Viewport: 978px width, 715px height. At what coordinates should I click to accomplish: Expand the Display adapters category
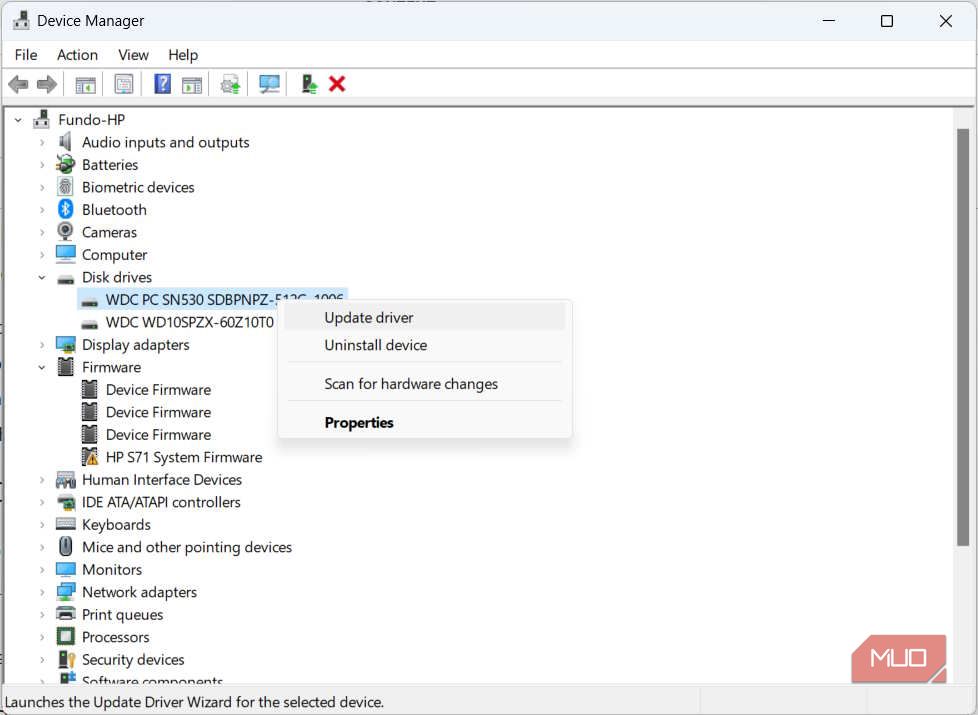pos(42,345)
